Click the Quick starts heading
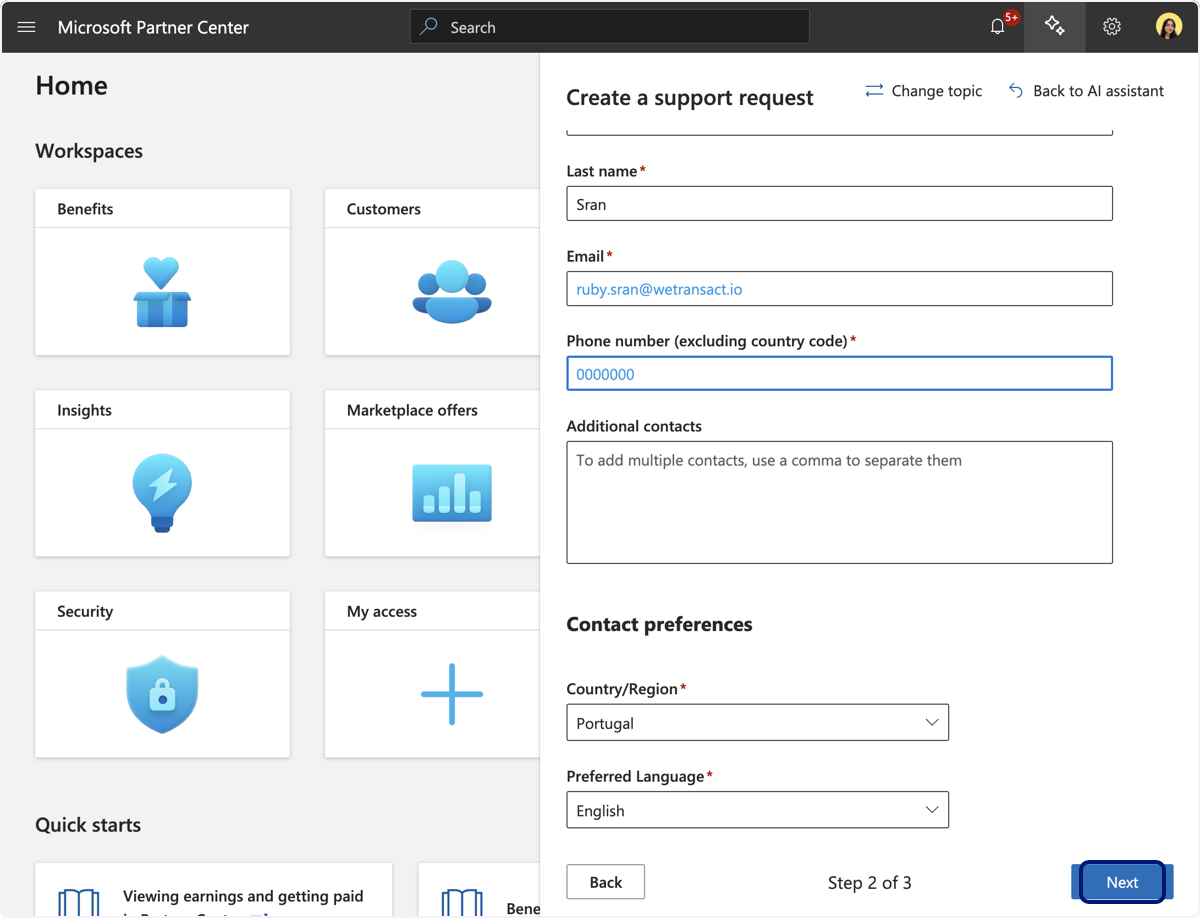Image resolution: width=1200 pixels, height=918 pixels. click(x=88, y=825)
